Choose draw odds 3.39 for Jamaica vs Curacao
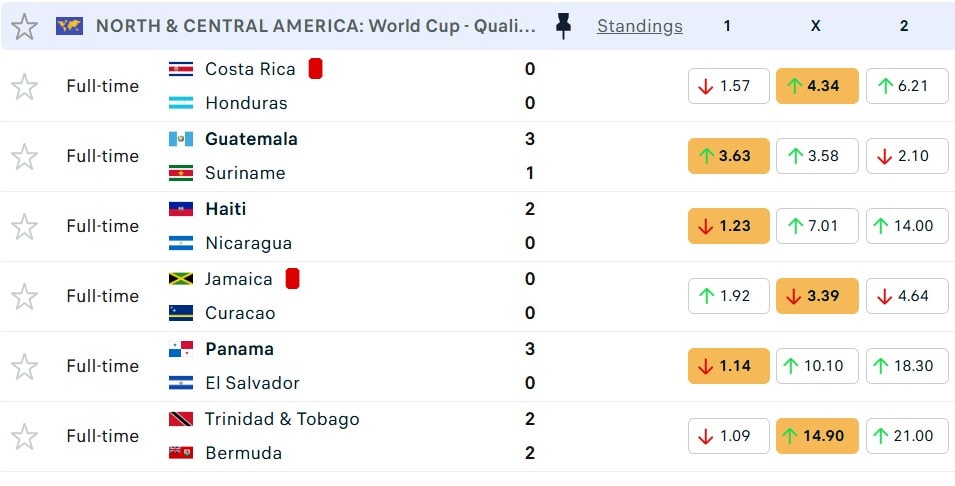The height and width of the screenshot is (486, 955). tap(816, 296)
